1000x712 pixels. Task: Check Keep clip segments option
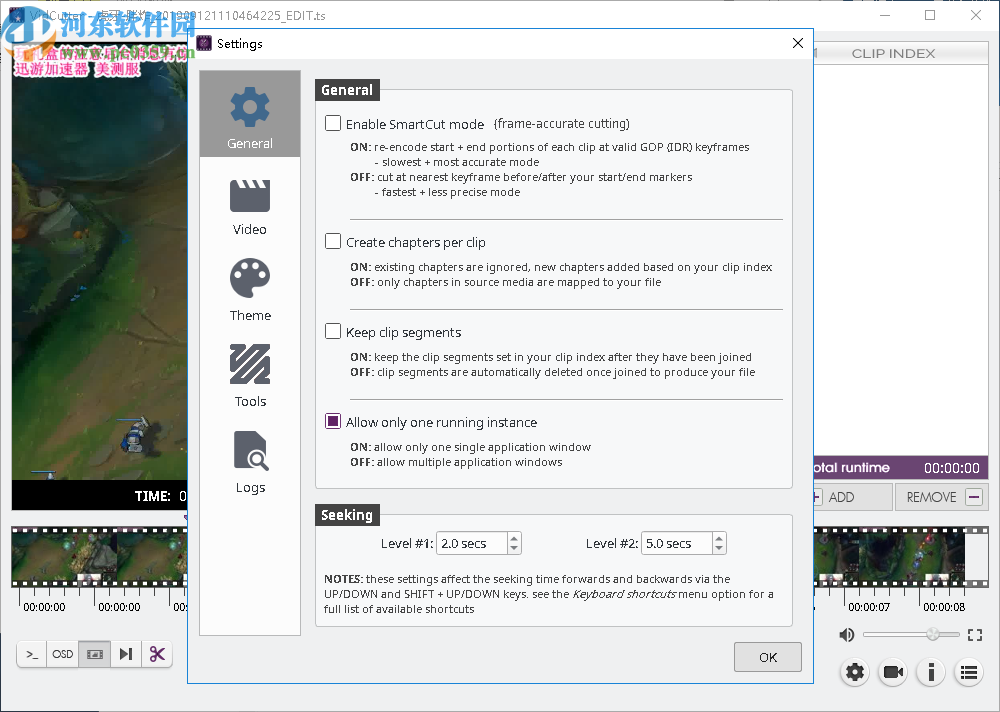pyautogui.click(x=333, y=331)
